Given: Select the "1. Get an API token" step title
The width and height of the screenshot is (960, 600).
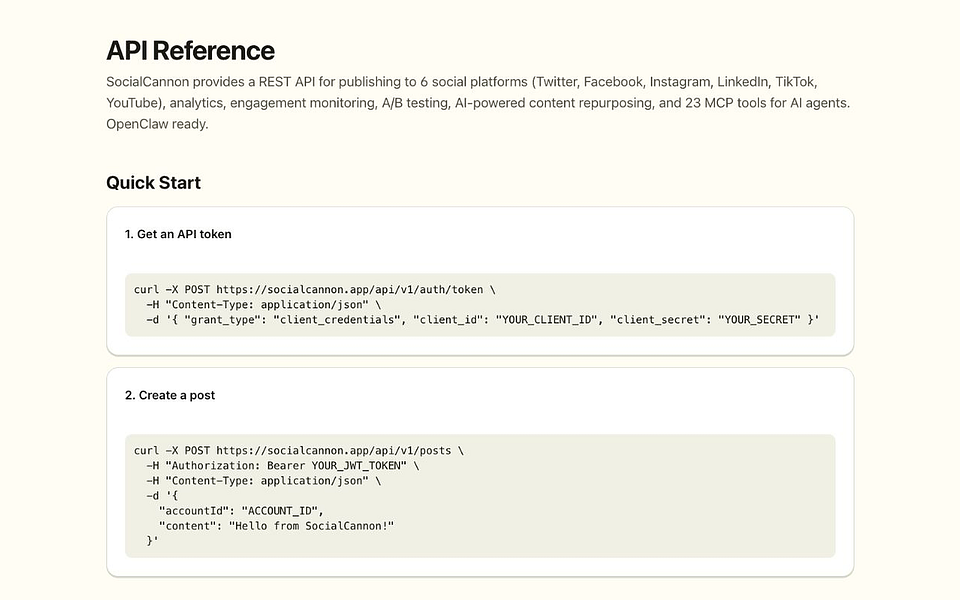Looking at the screenshot, I should (x=178, y=234).
